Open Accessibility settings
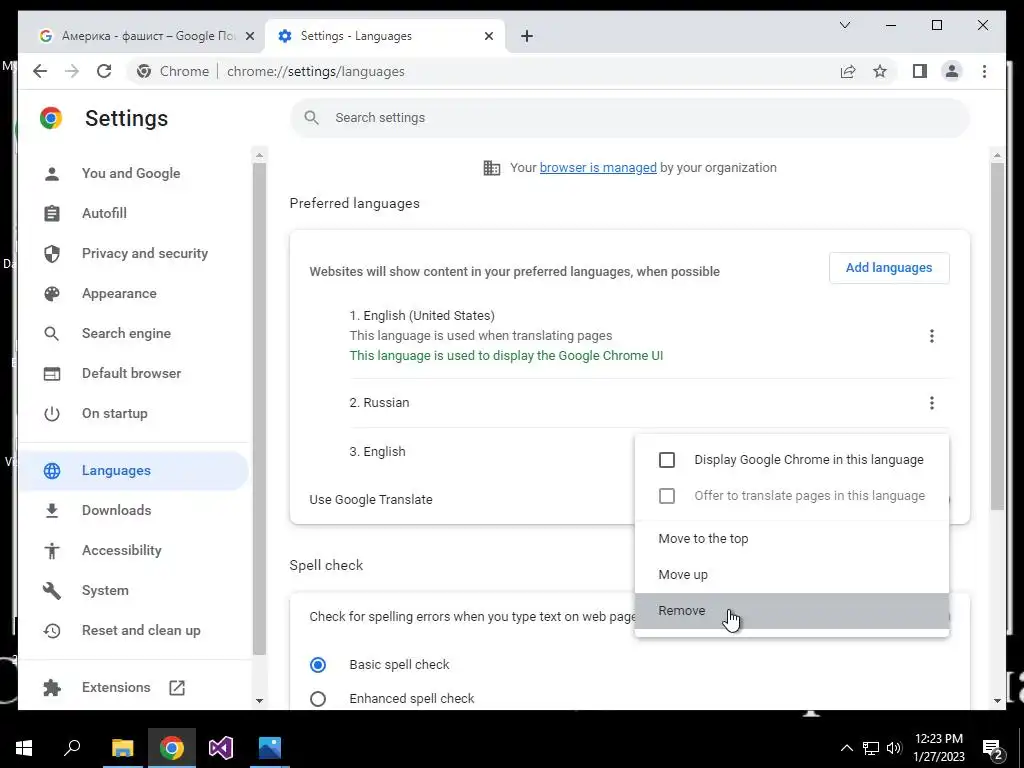 [121, 550]
